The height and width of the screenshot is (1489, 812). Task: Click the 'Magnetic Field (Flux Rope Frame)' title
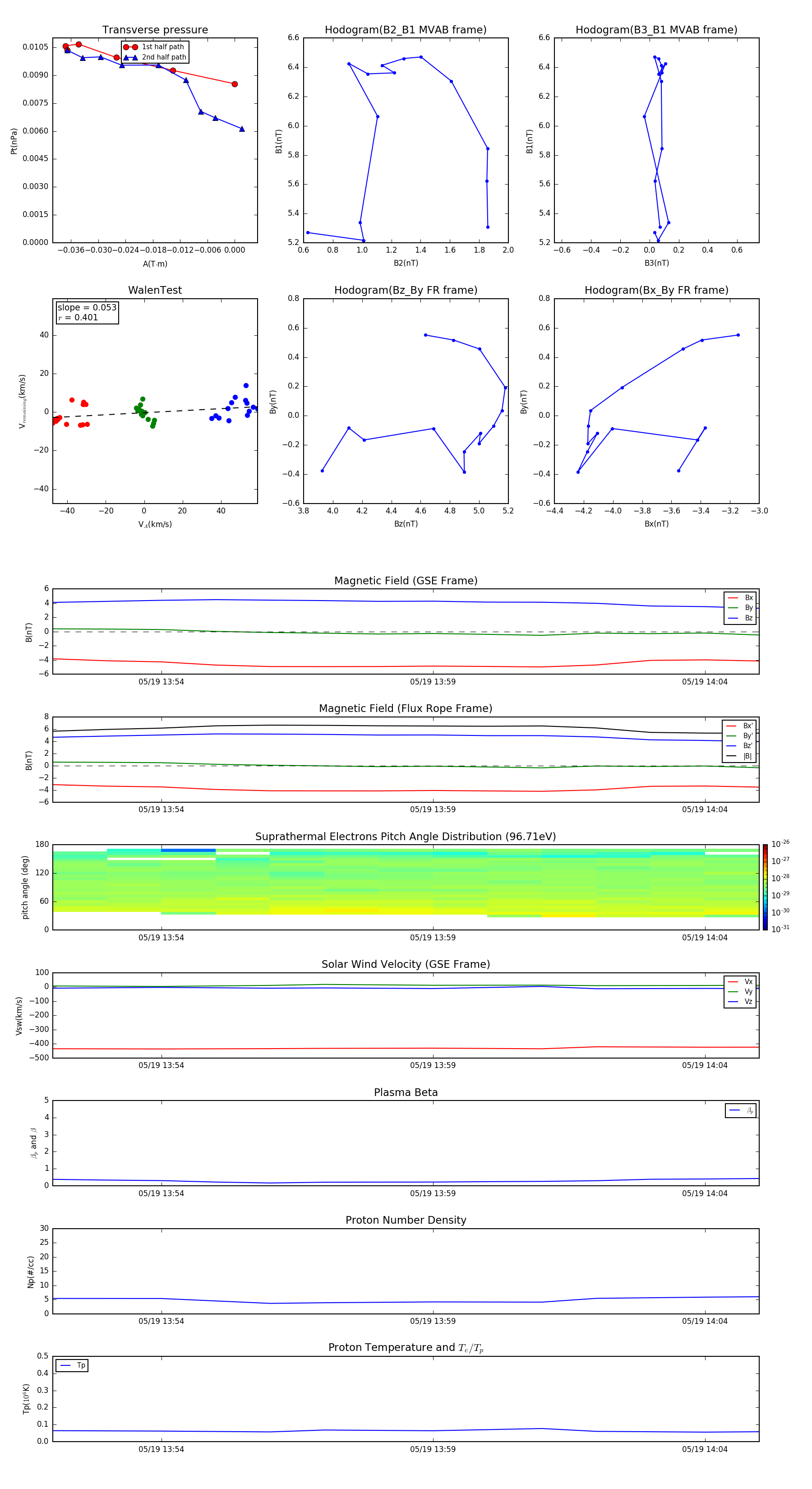tap(406, 709)
